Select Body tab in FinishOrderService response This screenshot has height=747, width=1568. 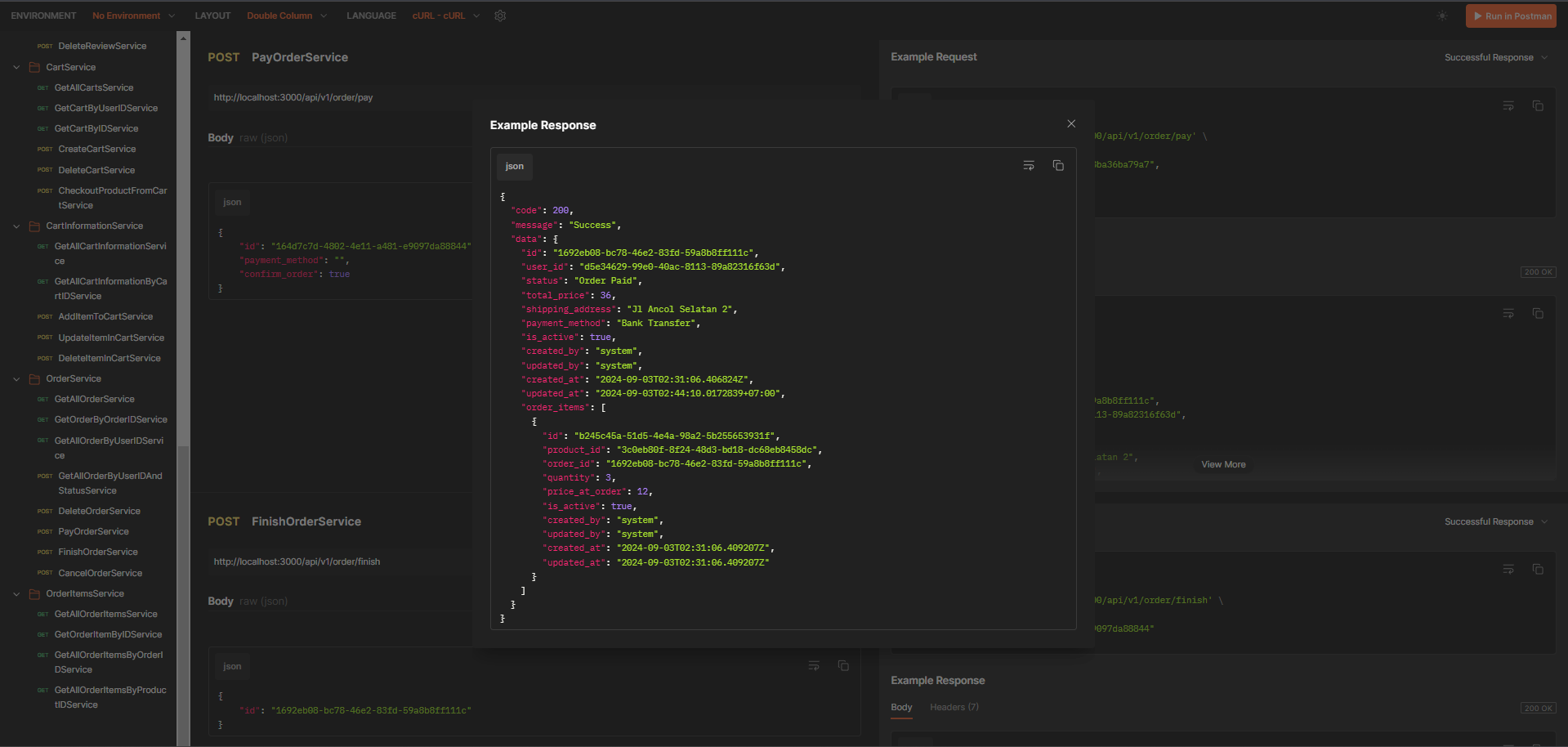coord(901,708)
